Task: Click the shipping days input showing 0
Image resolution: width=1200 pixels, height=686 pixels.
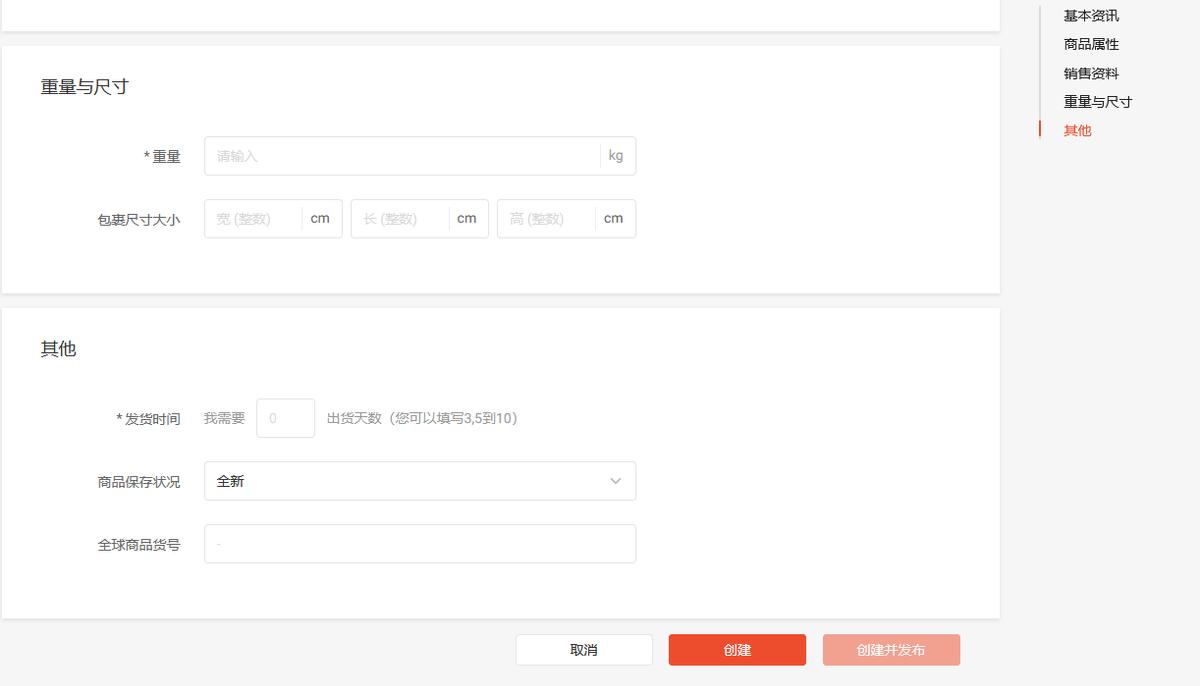Action: click(x=285, y=418)
